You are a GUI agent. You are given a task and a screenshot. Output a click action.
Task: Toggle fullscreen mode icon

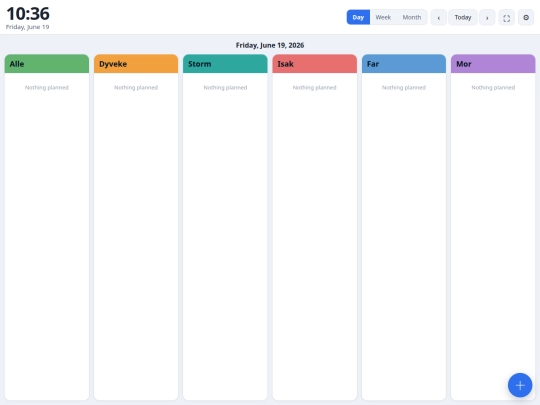click(506, 18)
